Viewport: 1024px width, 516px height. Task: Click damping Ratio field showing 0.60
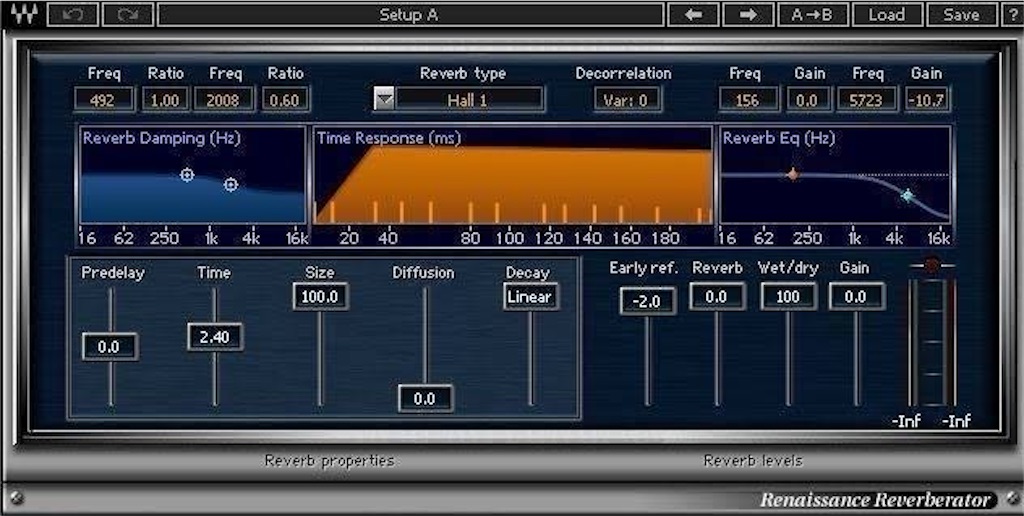tap(286, 100)
